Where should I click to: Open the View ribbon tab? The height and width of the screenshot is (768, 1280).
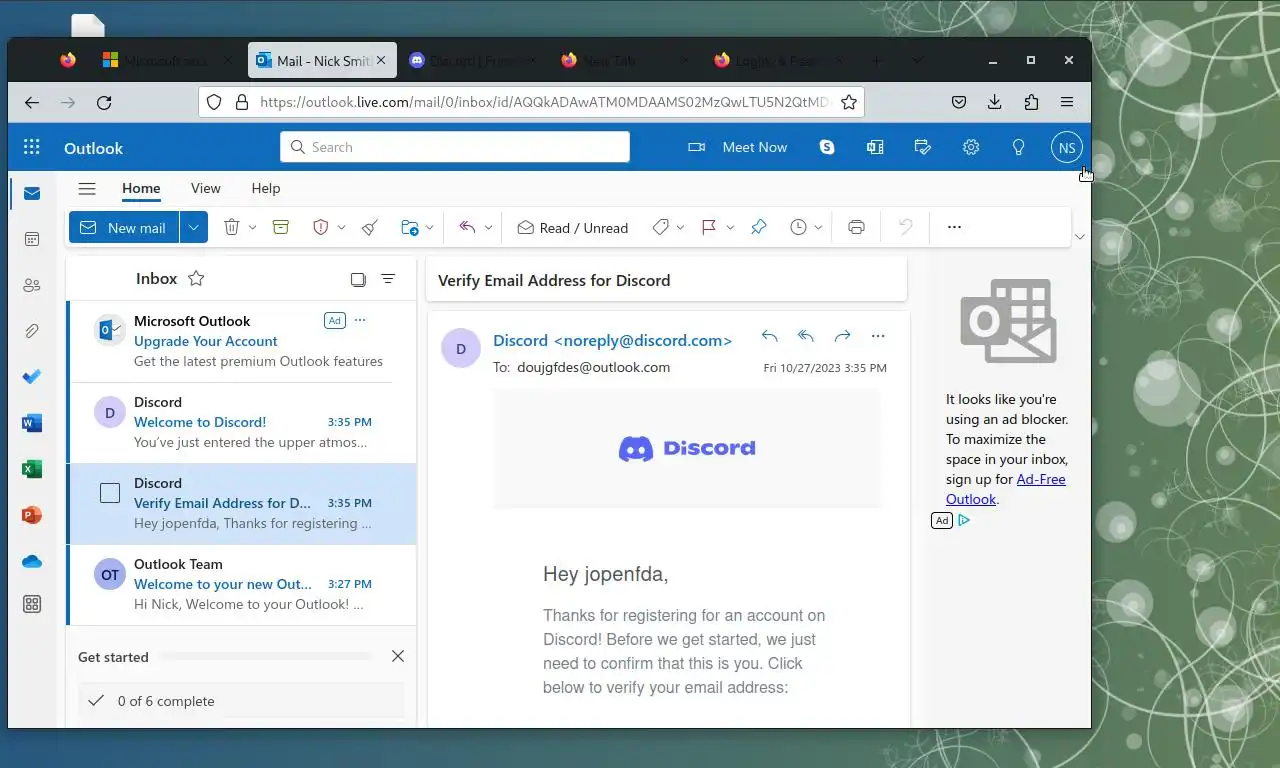(205, 188)
